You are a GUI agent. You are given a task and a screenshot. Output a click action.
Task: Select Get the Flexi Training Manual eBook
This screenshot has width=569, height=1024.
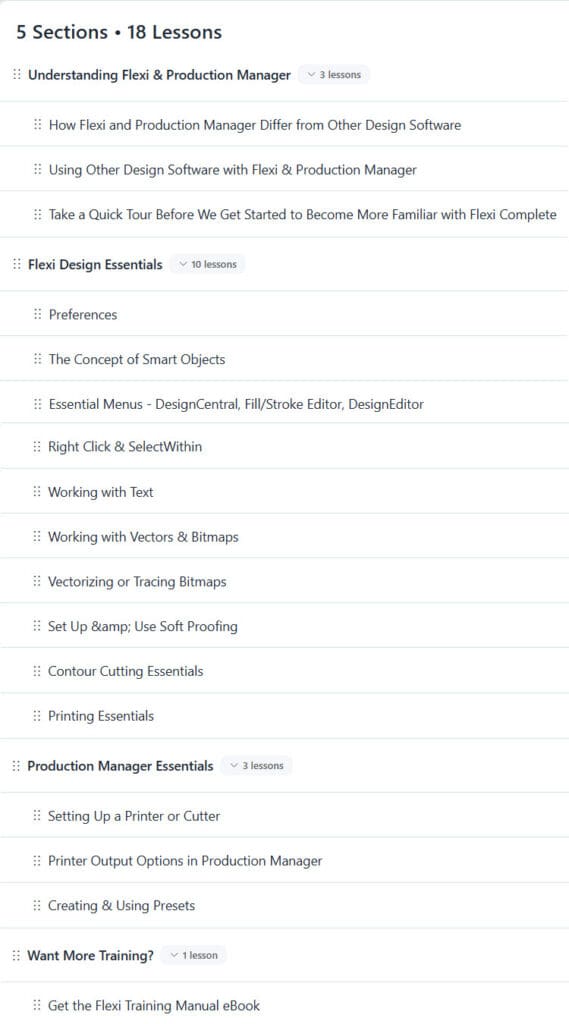point(154,1005)
